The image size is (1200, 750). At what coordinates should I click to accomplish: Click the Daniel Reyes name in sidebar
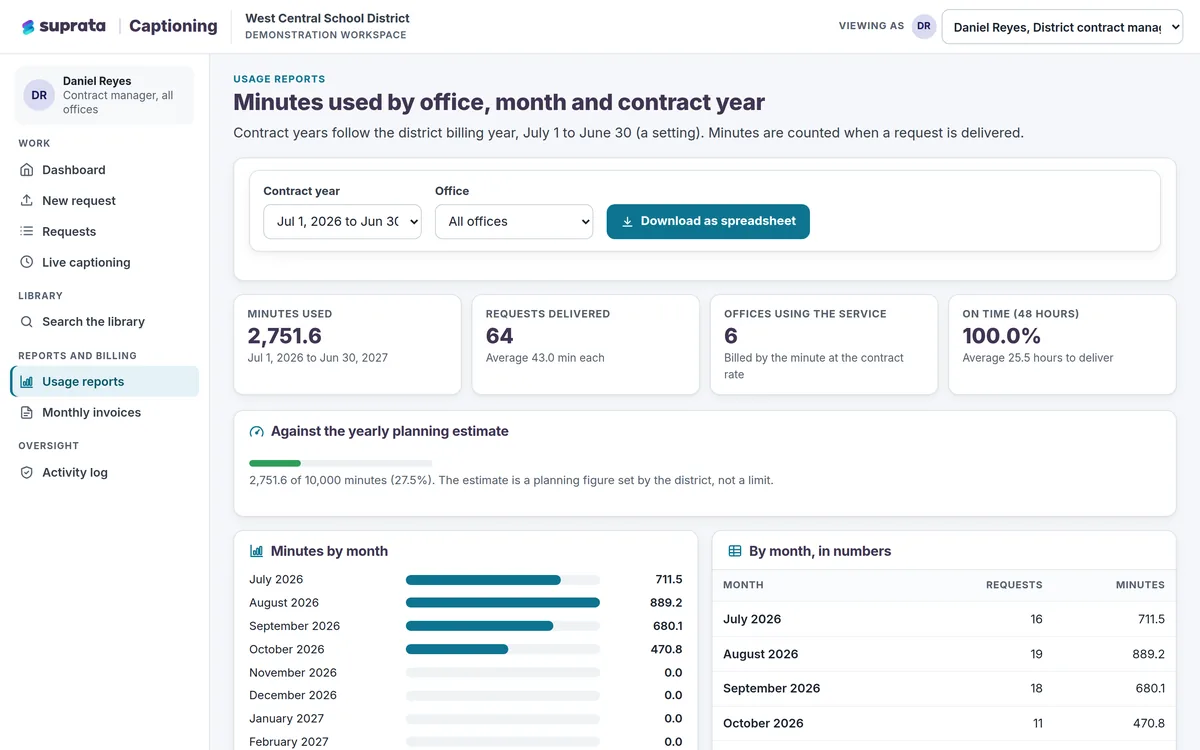click(97, 81)
